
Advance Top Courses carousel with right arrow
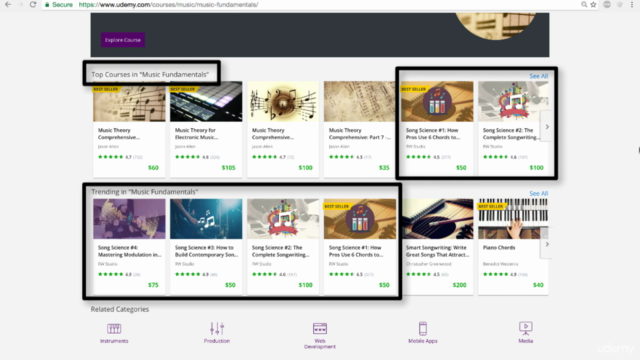(547, 127)
